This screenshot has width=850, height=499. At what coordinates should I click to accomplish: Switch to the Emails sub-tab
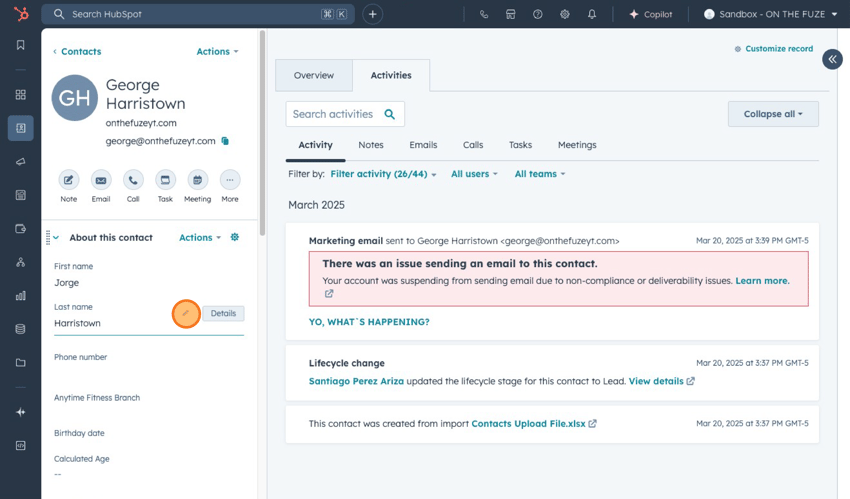423,145
